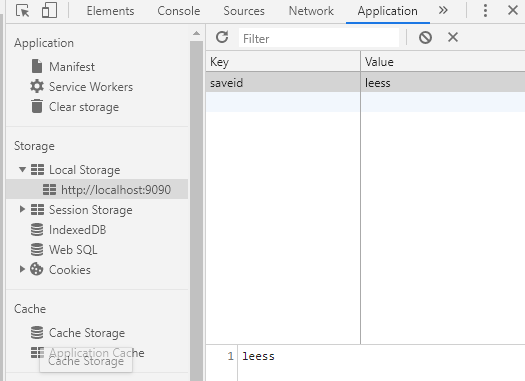Click the localhost:9090 table icon
525x381 pixels.
coord(49,189)
